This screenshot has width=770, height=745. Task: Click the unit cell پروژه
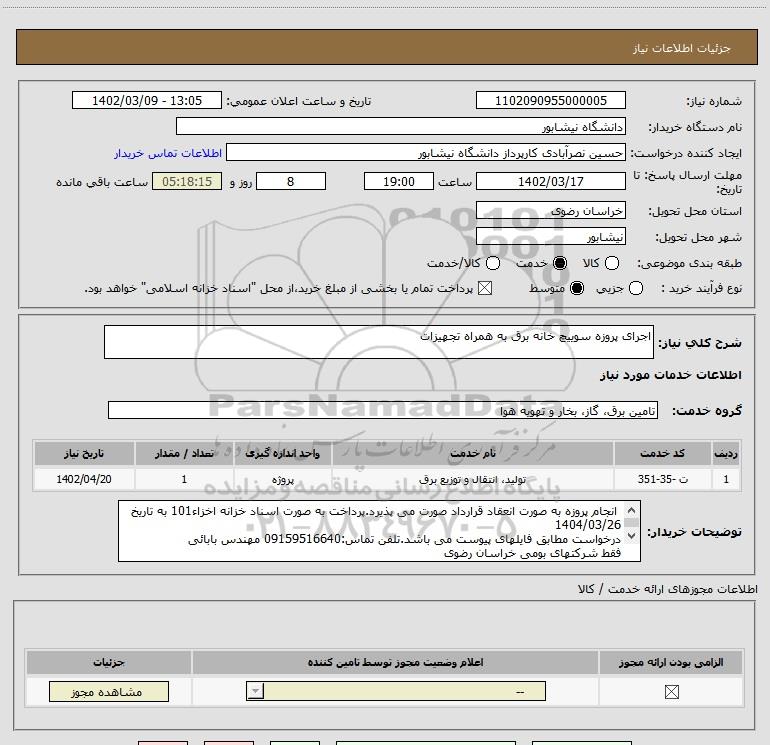[282, 479]
